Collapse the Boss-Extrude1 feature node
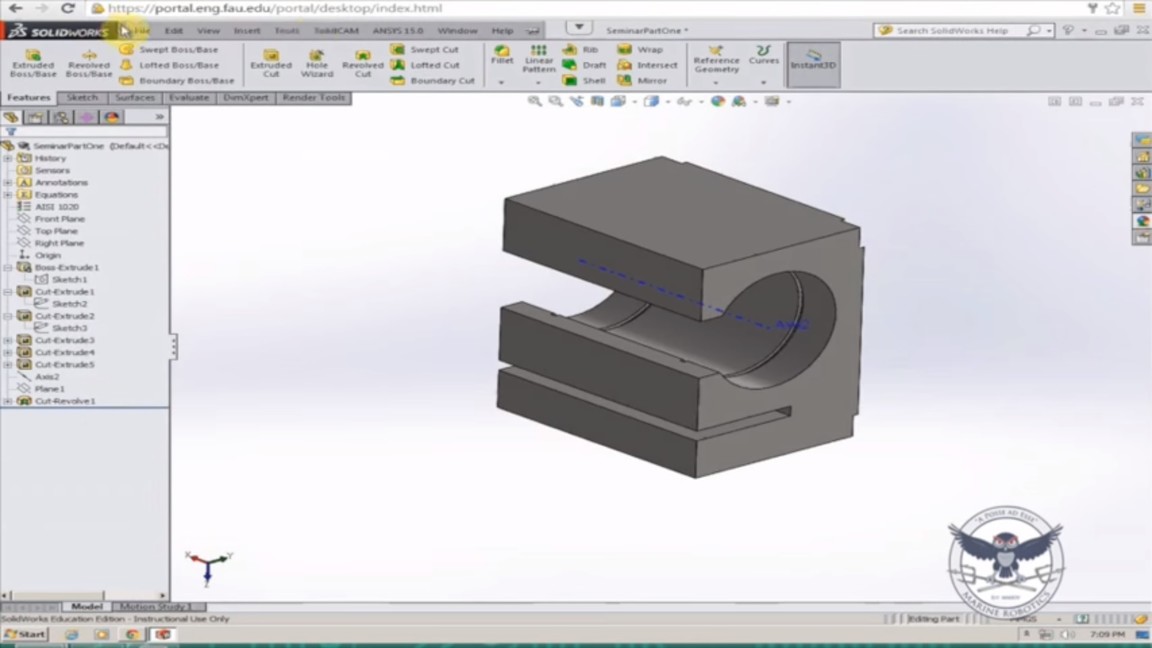 [x=8, y=268]
